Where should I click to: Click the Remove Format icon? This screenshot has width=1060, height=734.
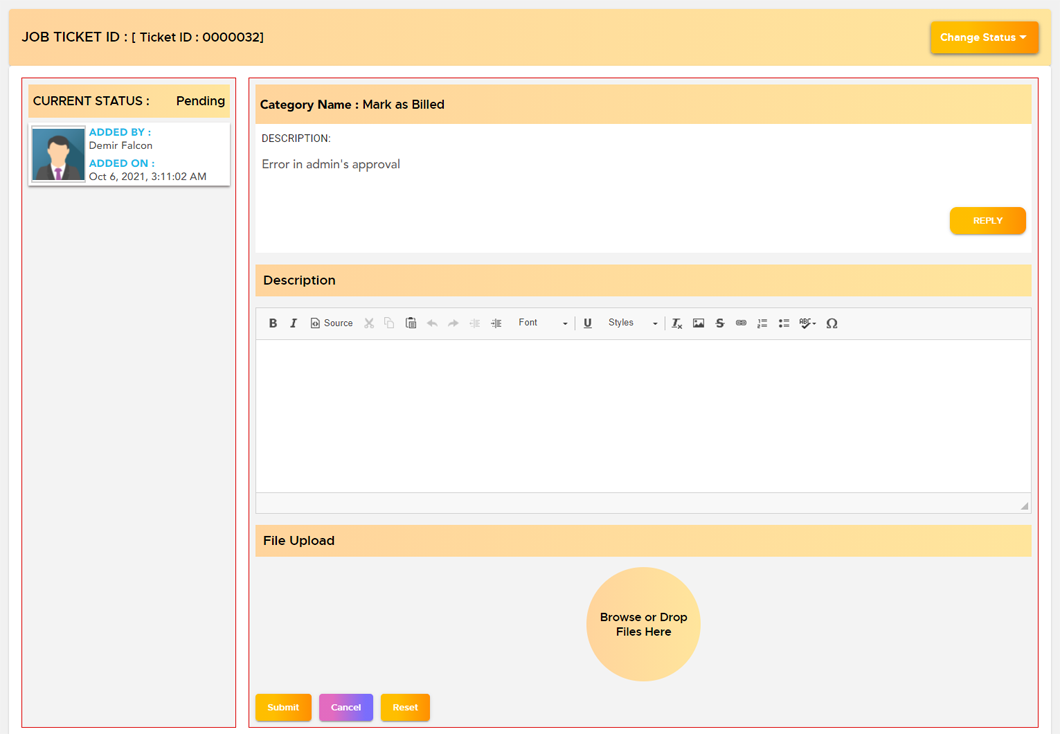pos(677,323)
